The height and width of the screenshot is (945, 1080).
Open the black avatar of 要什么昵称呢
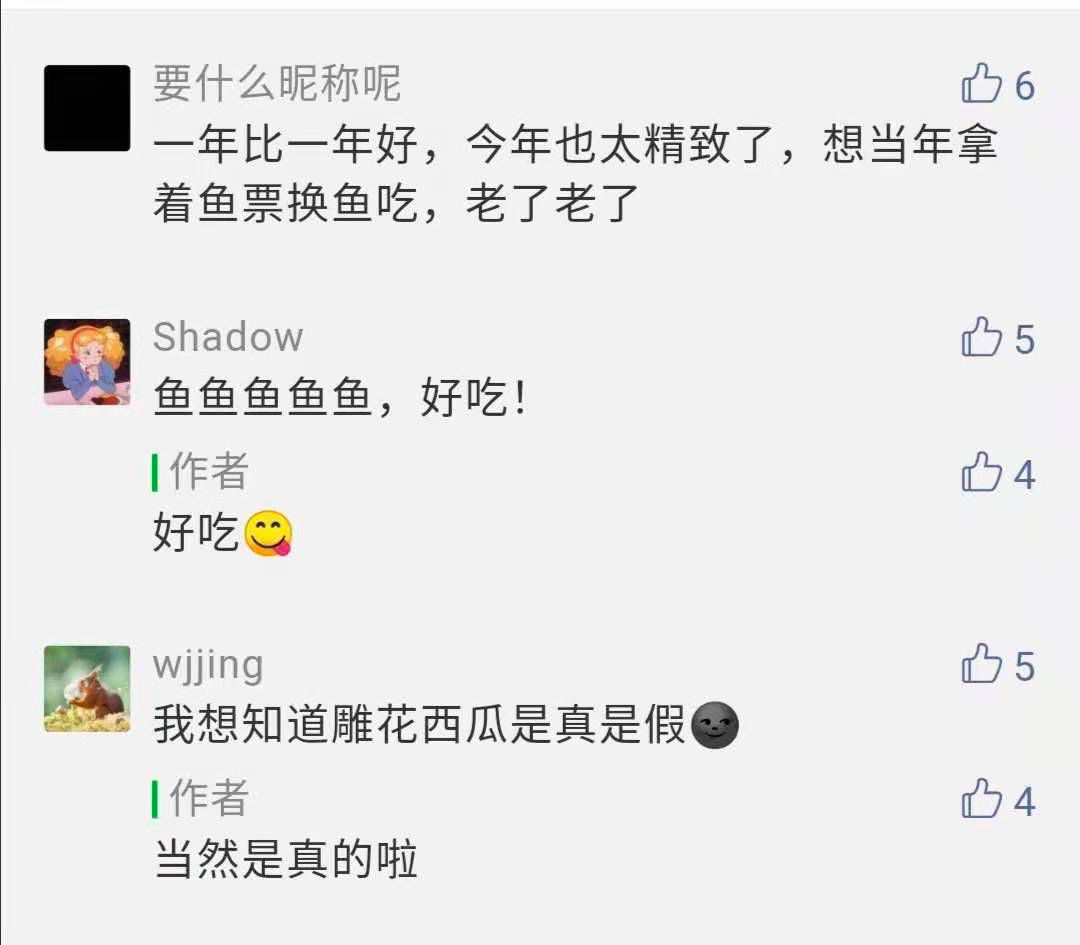pos(87,108)
